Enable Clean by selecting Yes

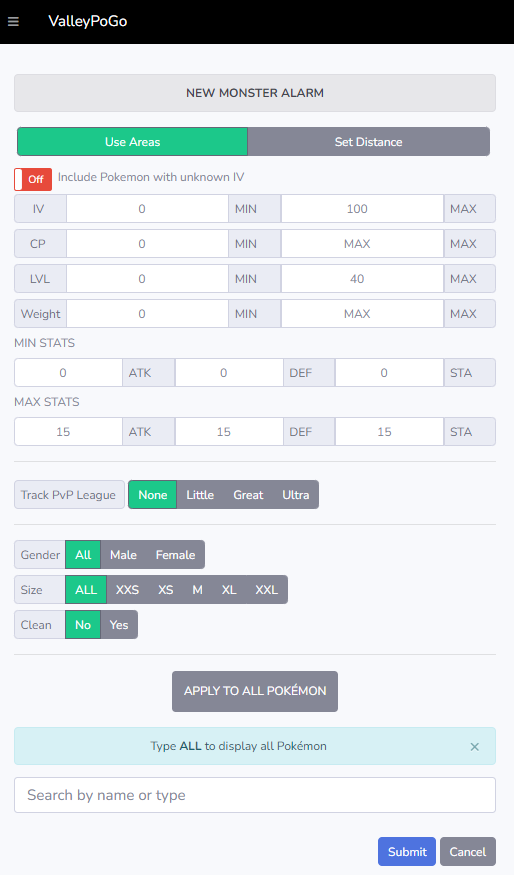119,625
